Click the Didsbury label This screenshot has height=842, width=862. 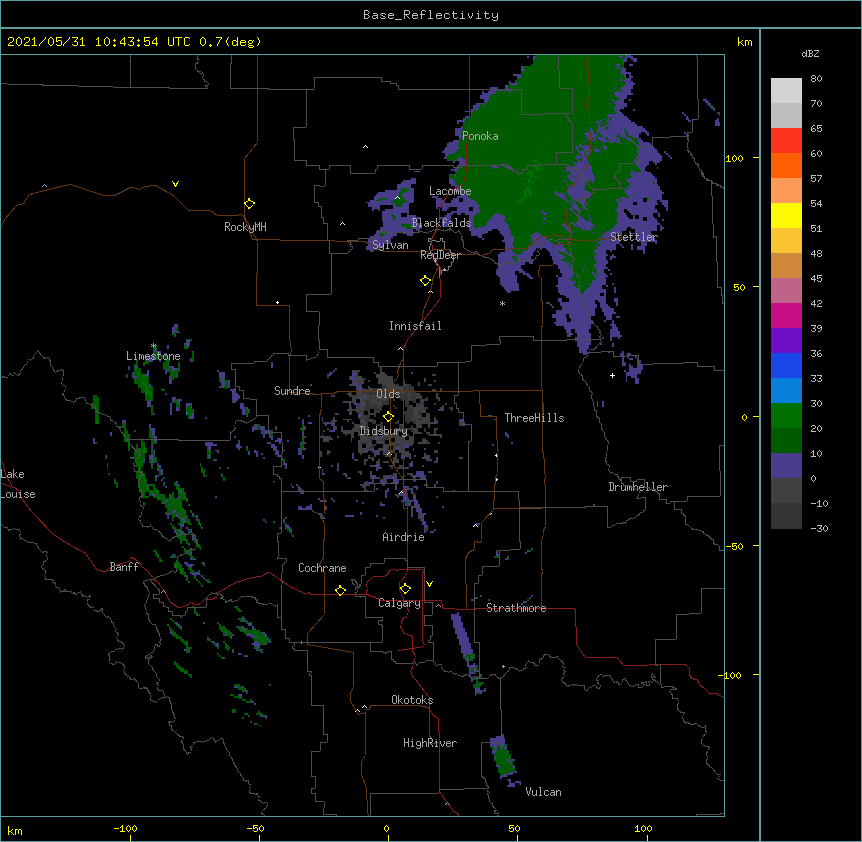pyautogui.click(x=384, y=431)
